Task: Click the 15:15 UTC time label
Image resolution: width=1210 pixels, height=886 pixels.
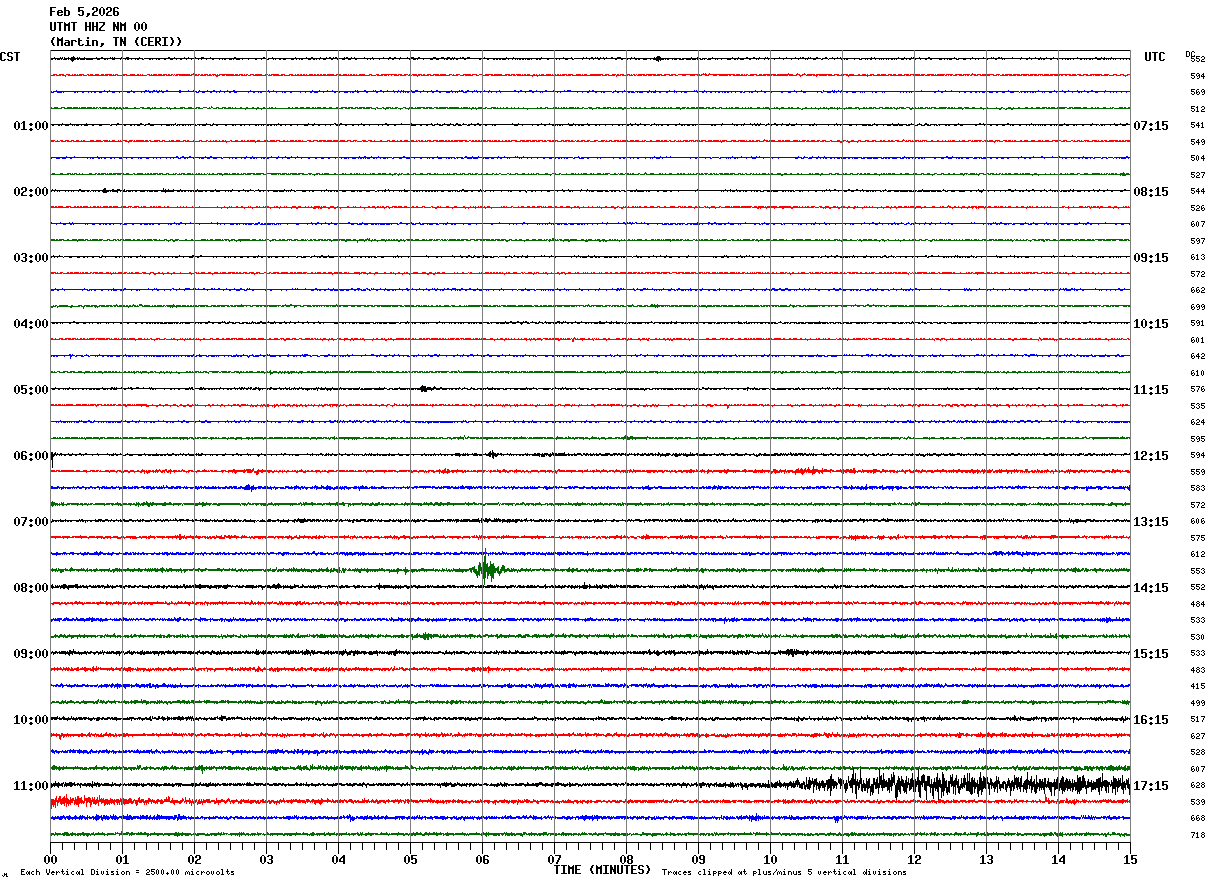Action: [x=1151, y=654]
